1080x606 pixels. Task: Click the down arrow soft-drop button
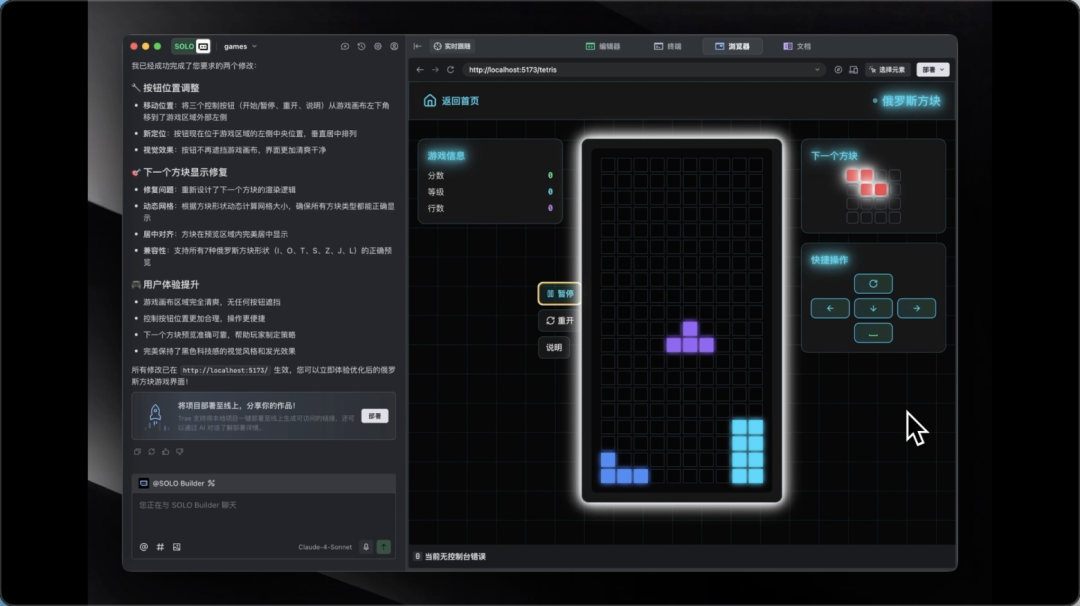click(x=873, y=309)
